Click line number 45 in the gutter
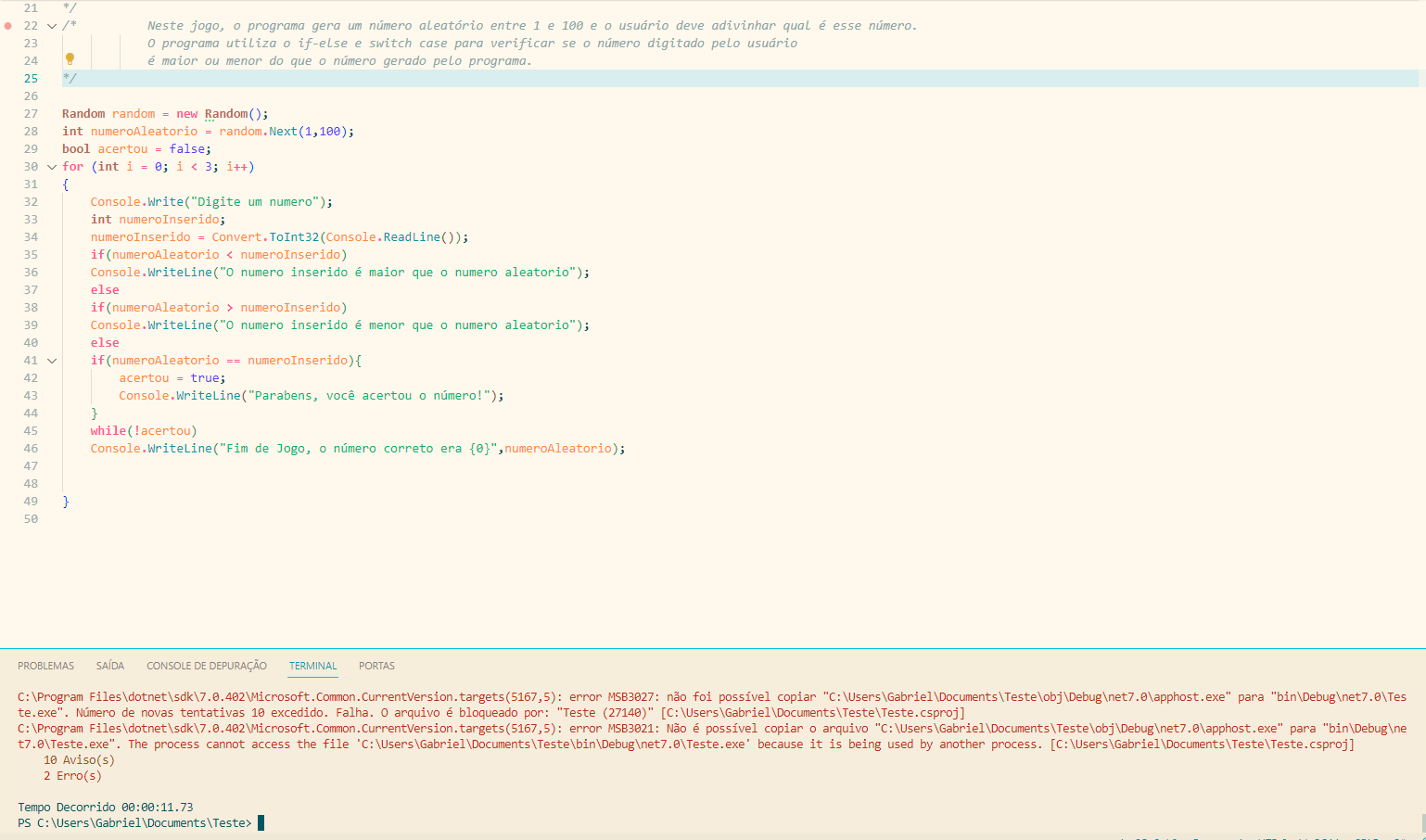The width and height of the screenshot is (1426, 840). (x=31, y=431)
